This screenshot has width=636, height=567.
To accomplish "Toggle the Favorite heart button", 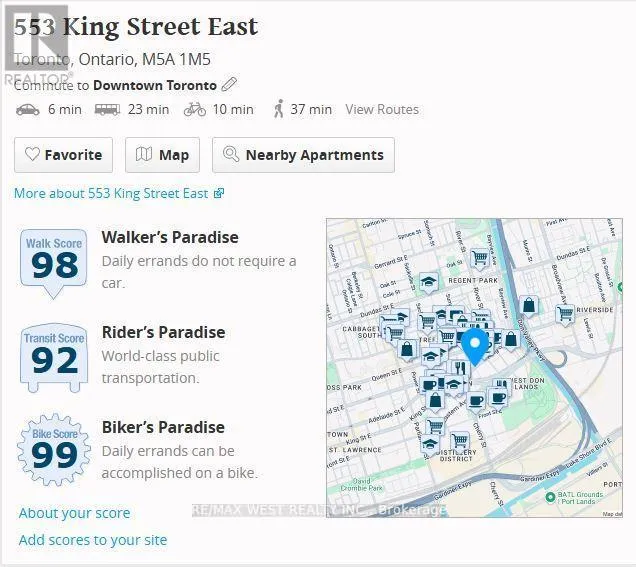I will click(x=63, y=155).
